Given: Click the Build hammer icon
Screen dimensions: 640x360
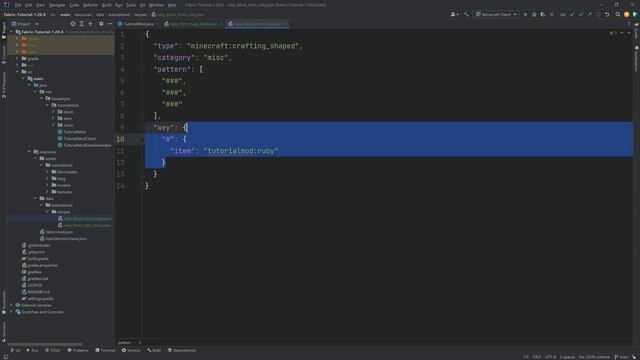Looking at the screenshot, I should click(x=466, y=14).
